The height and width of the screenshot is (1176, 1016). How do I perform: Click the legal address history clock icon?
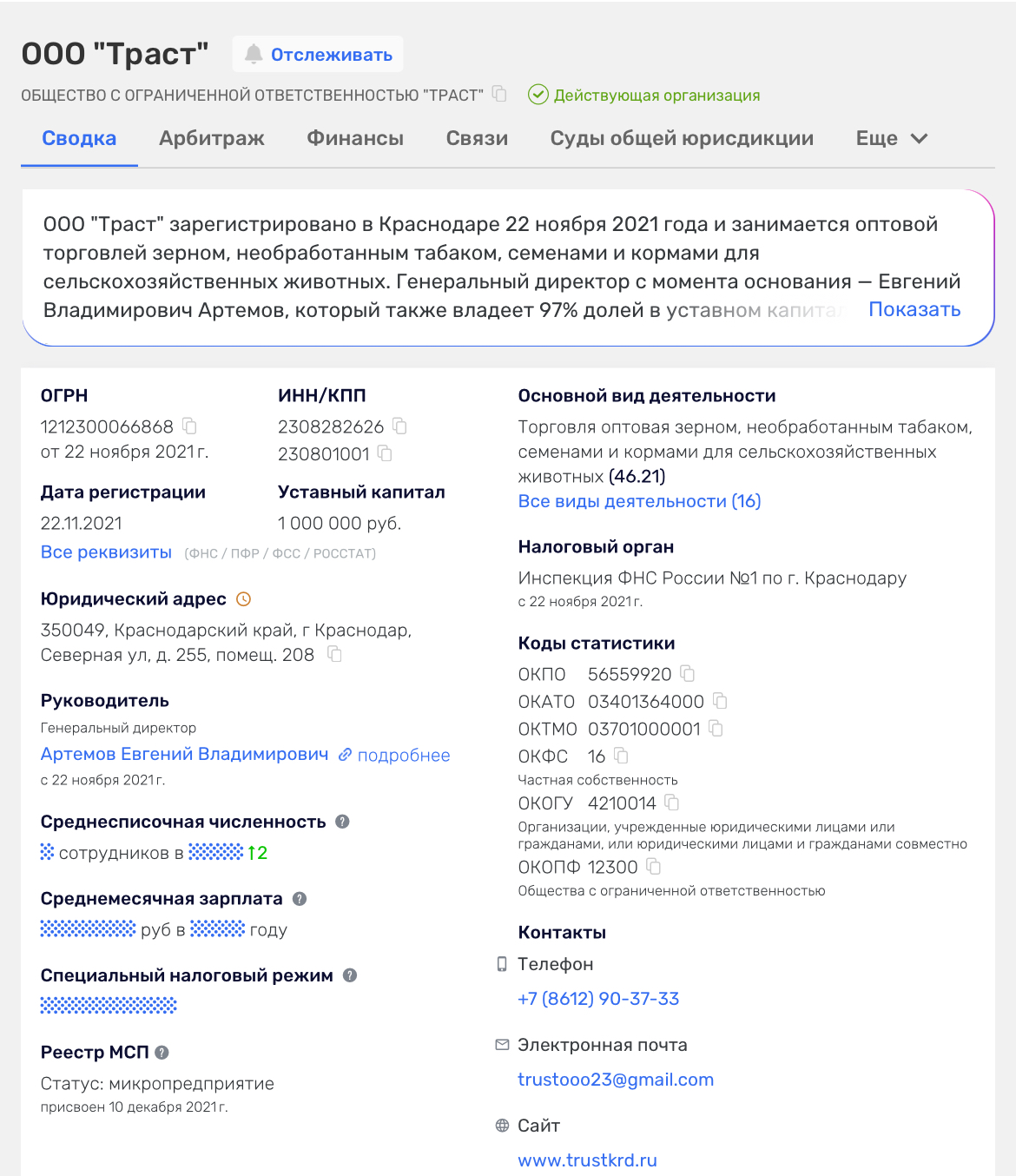[x=244, y=599]
